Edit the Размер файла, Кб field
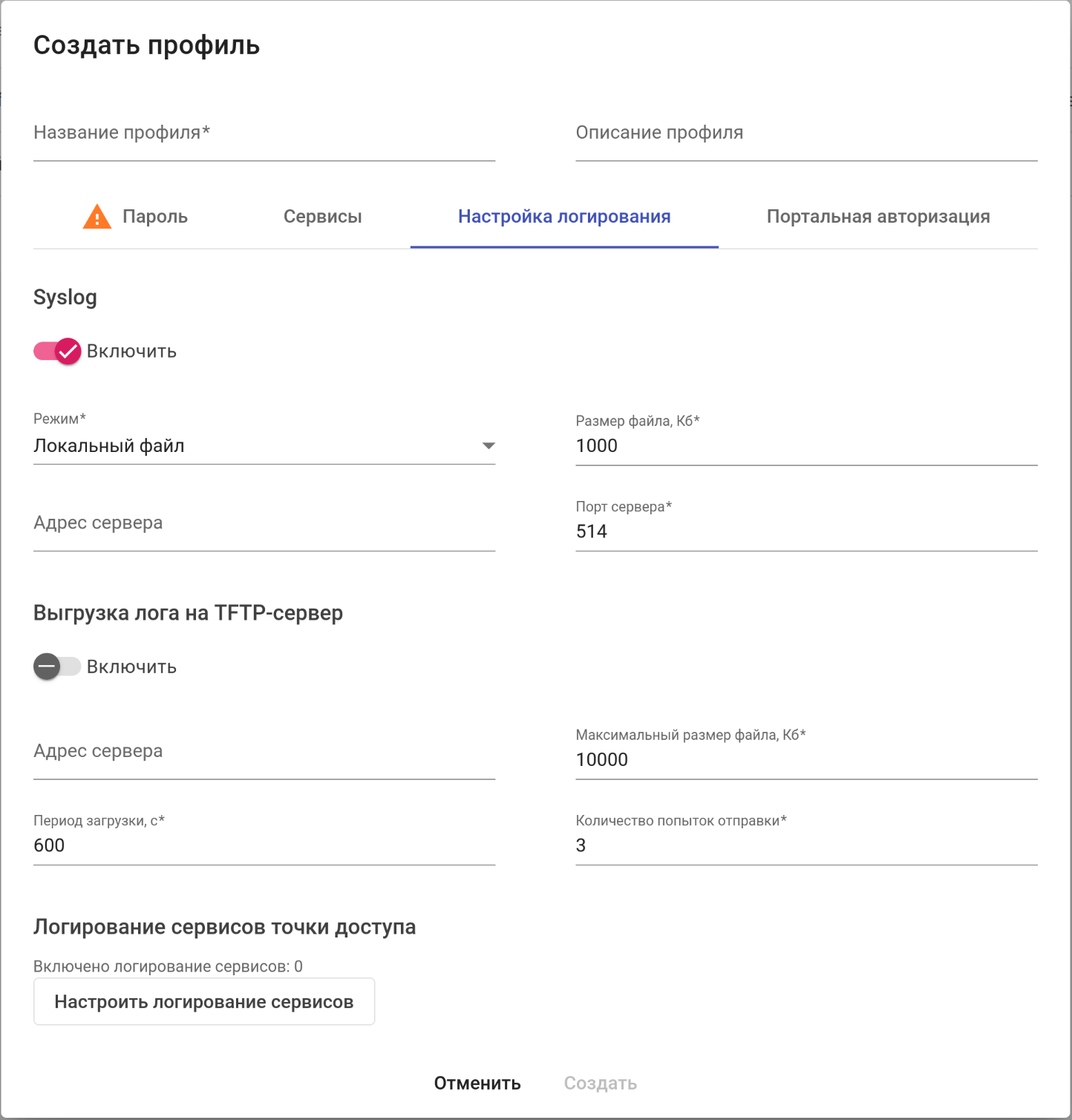Screen dimensions: 1072x1120 click(x=805, y=446)
